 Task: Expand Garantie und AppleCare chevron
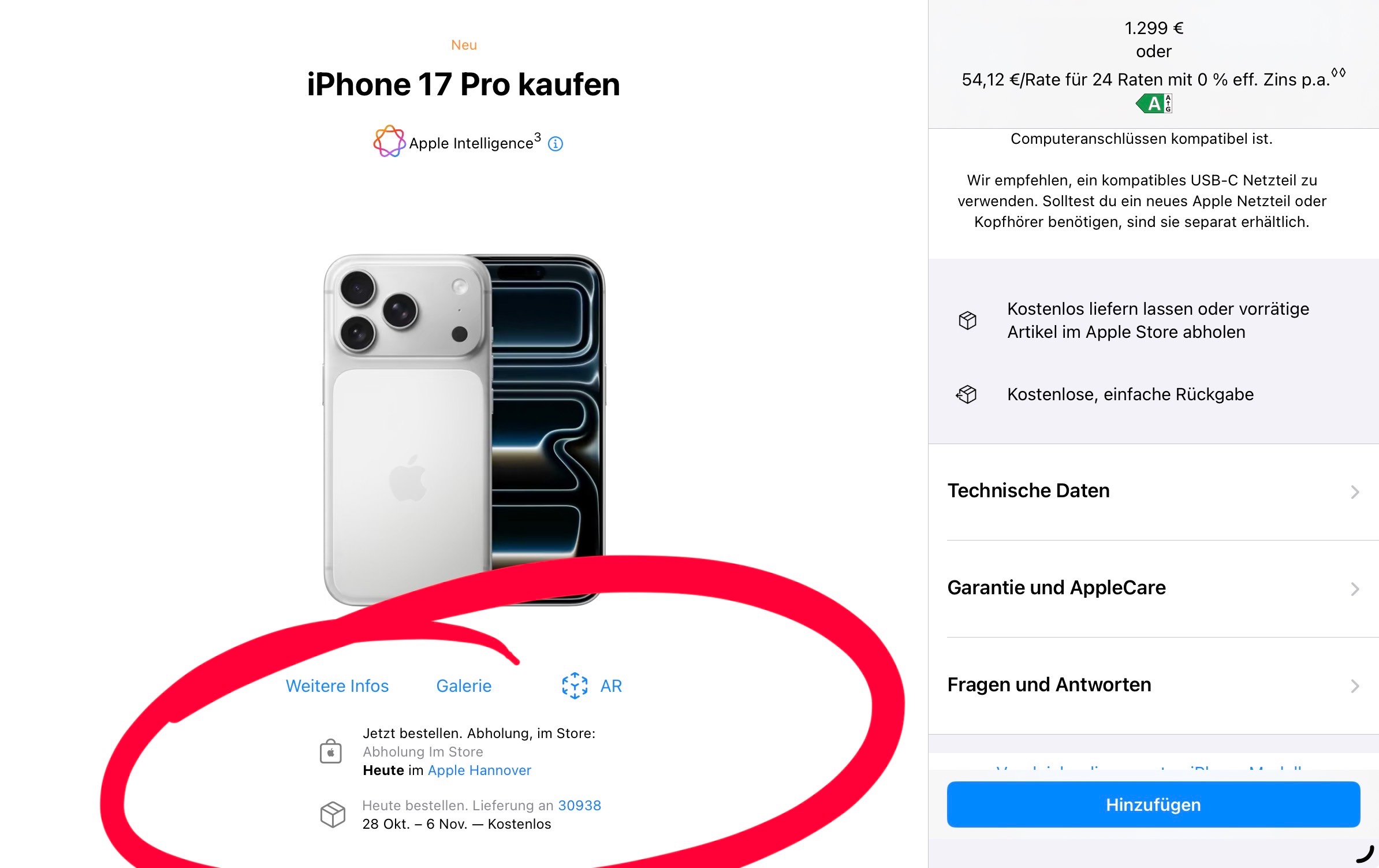click(1355, 589)
